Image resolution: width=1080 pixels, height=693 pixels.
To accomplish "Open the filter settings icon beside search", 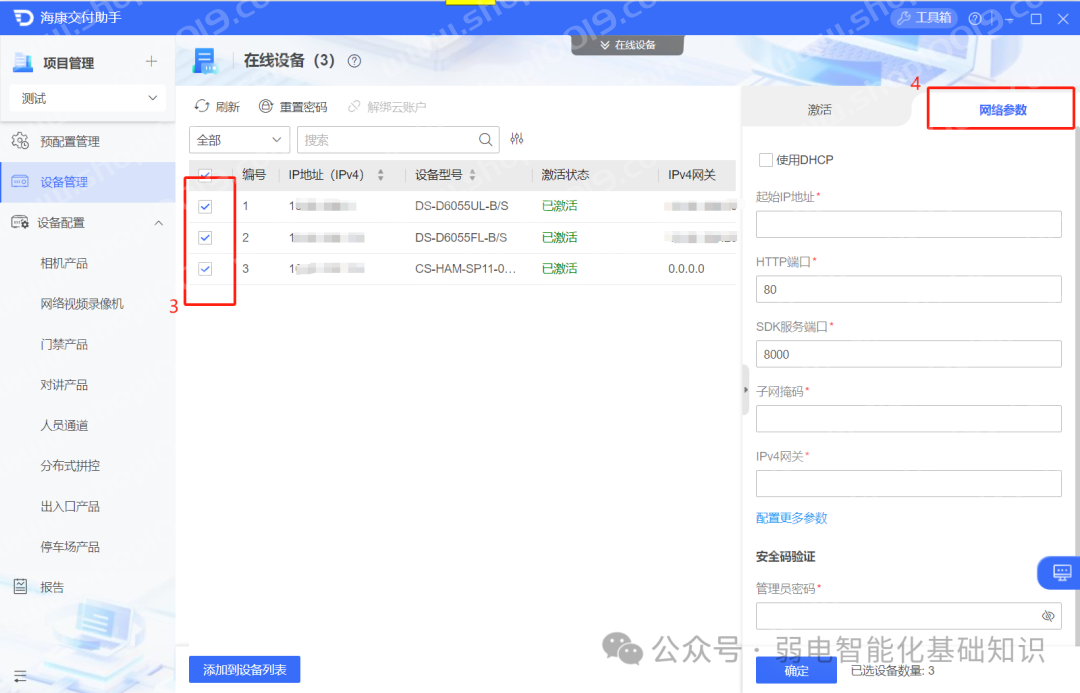I will [x=517, y=139].
